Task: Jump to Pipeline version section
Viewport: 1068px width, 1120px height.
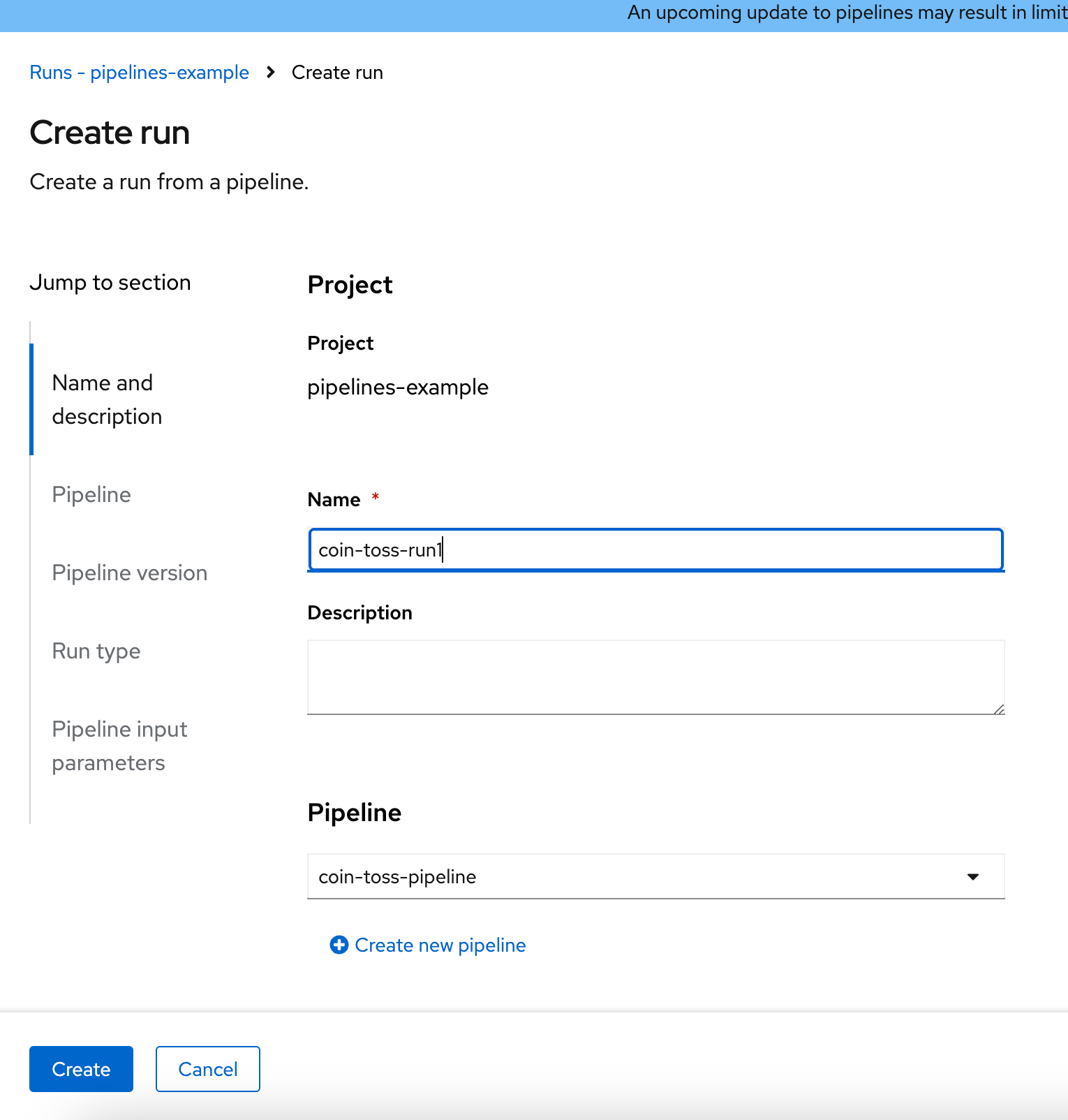Action: coord(130,573)
